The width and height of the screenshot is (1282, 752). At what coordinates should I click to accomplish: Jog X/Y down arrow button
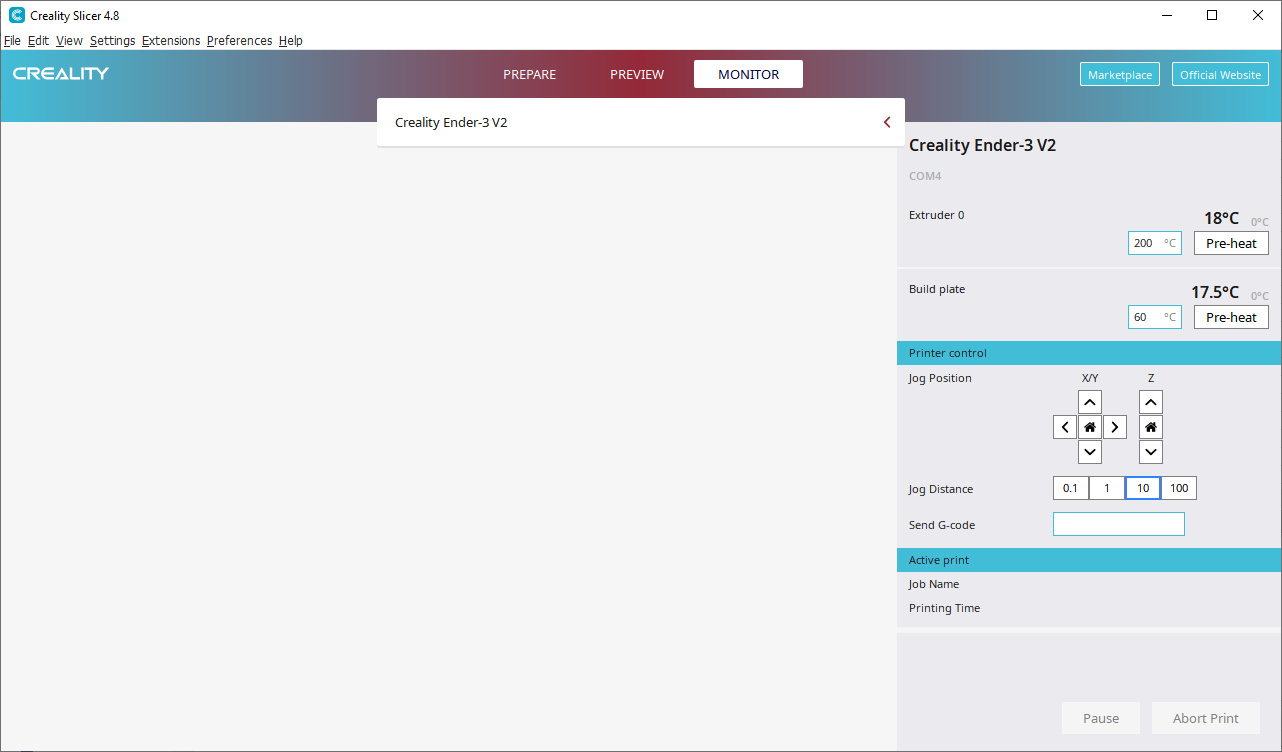[1090, 452]
